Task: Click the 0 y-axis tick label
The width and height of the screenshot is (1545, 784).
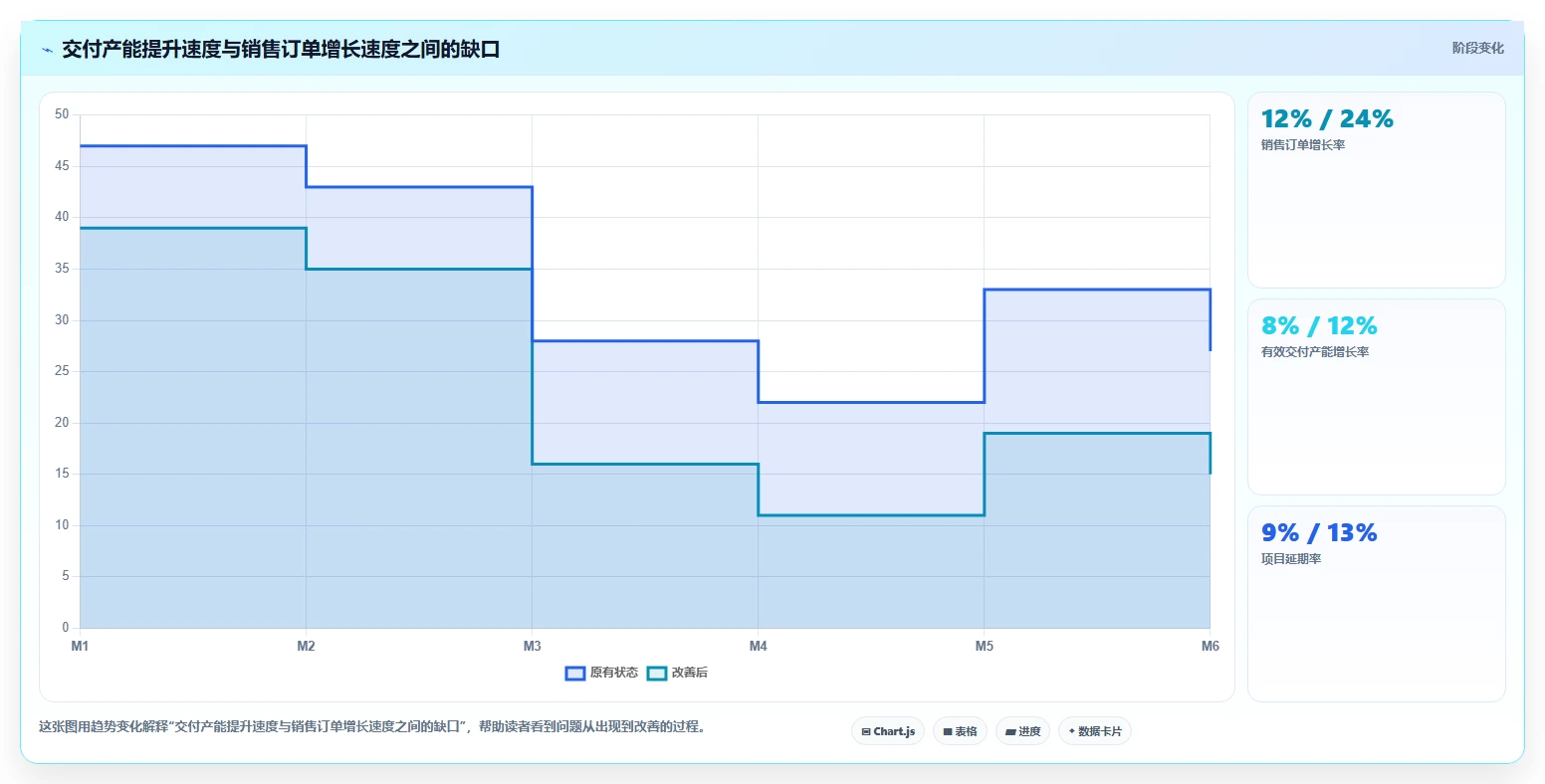Action: [66, 628]
